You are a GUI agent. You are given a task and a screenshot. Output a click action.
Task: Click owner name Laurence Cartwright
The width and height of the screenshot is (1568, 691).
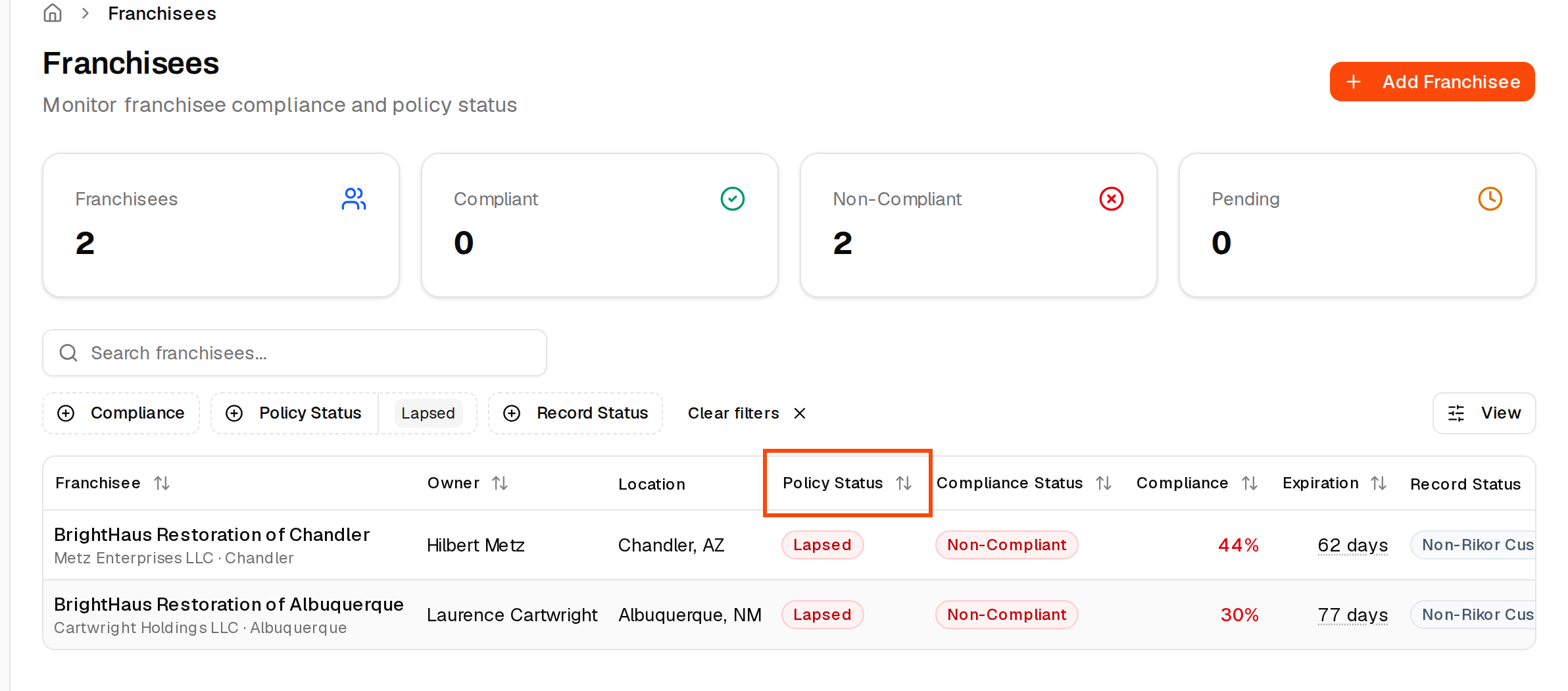pyautogui.click(x=512, y=615)
